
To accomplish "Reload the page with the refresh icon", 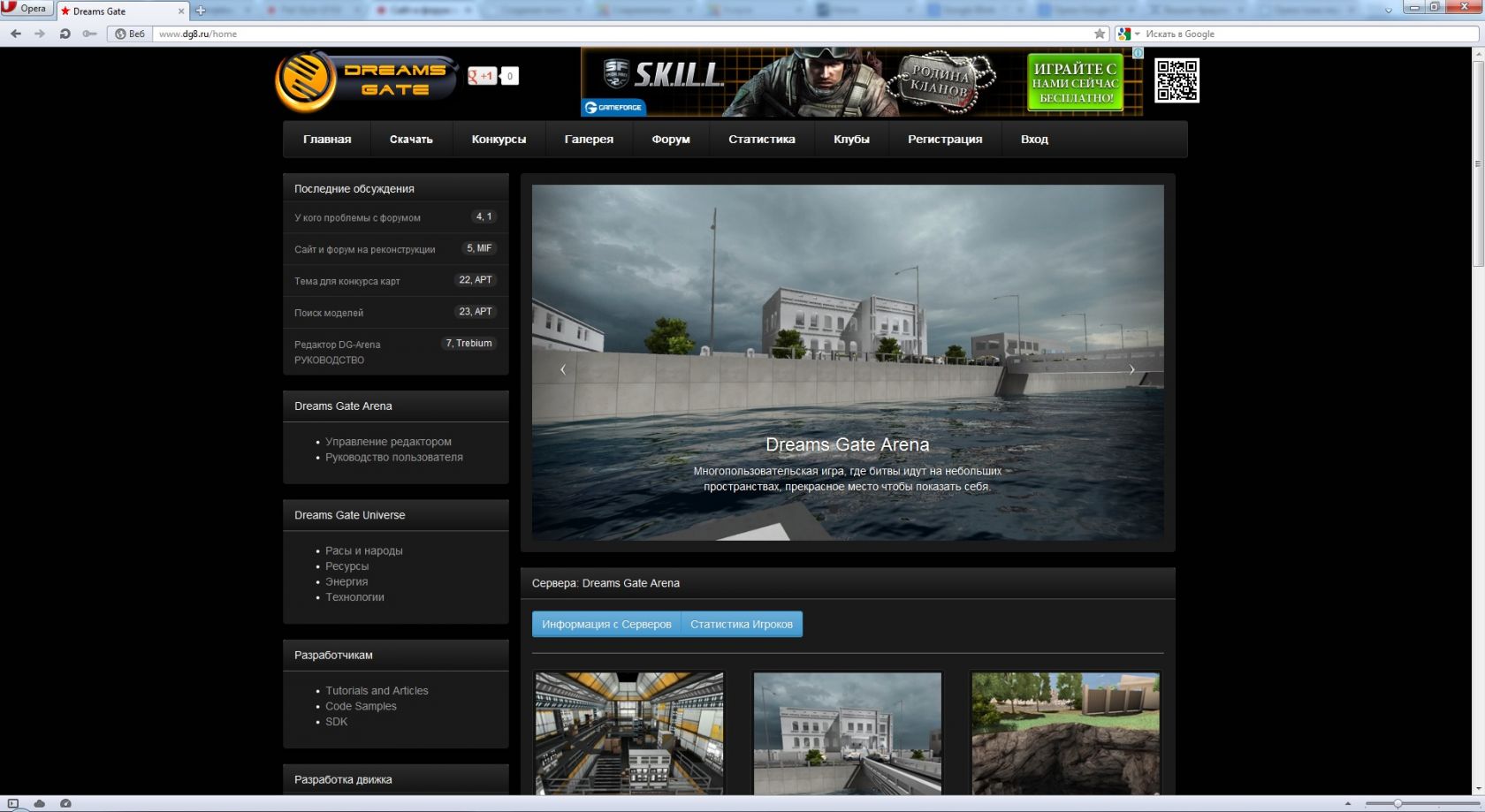I will point(65,34).
